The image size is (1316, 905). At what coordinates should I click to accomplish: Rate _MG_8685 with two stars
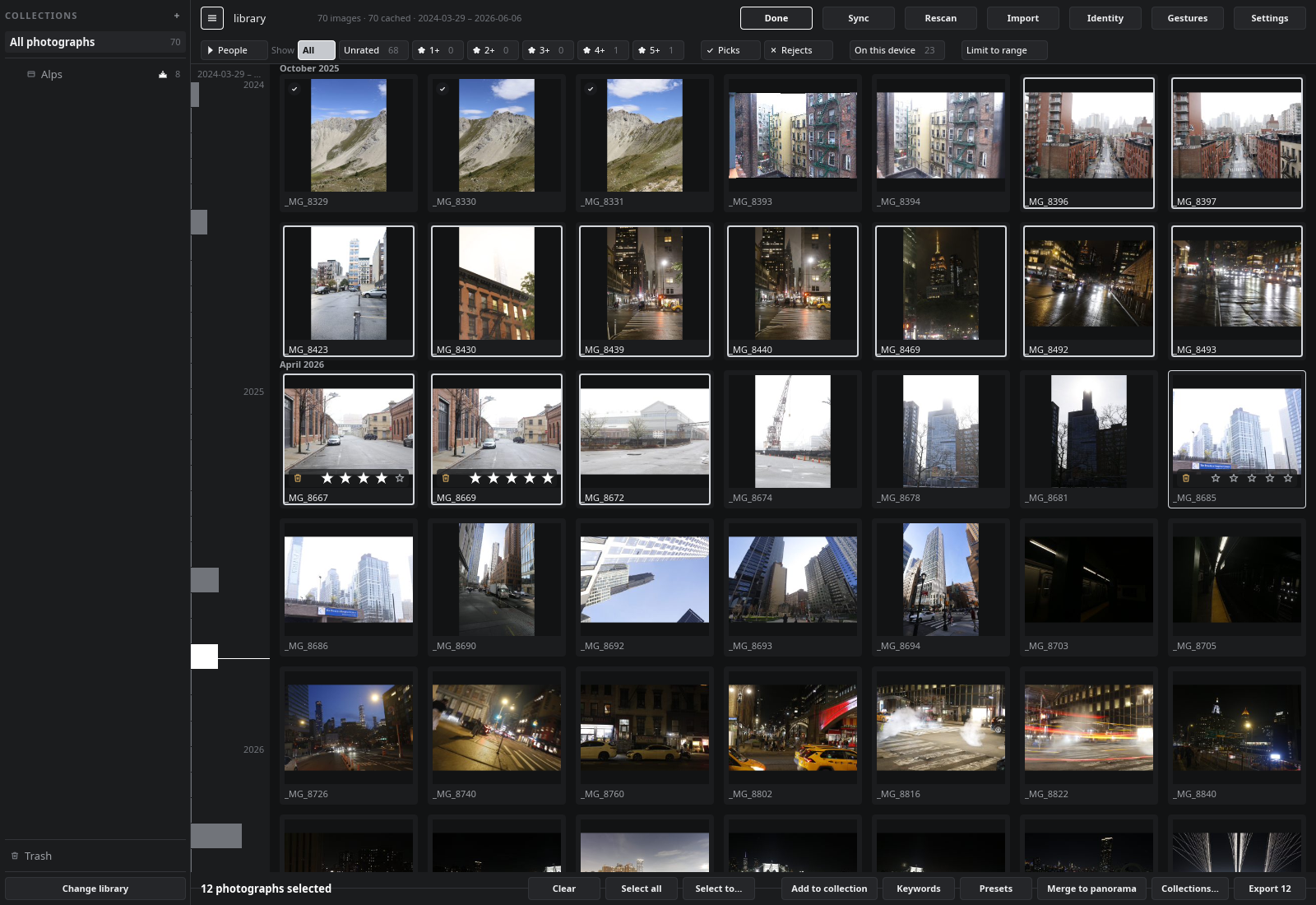pyautogui.click(x=1234, y=478)
